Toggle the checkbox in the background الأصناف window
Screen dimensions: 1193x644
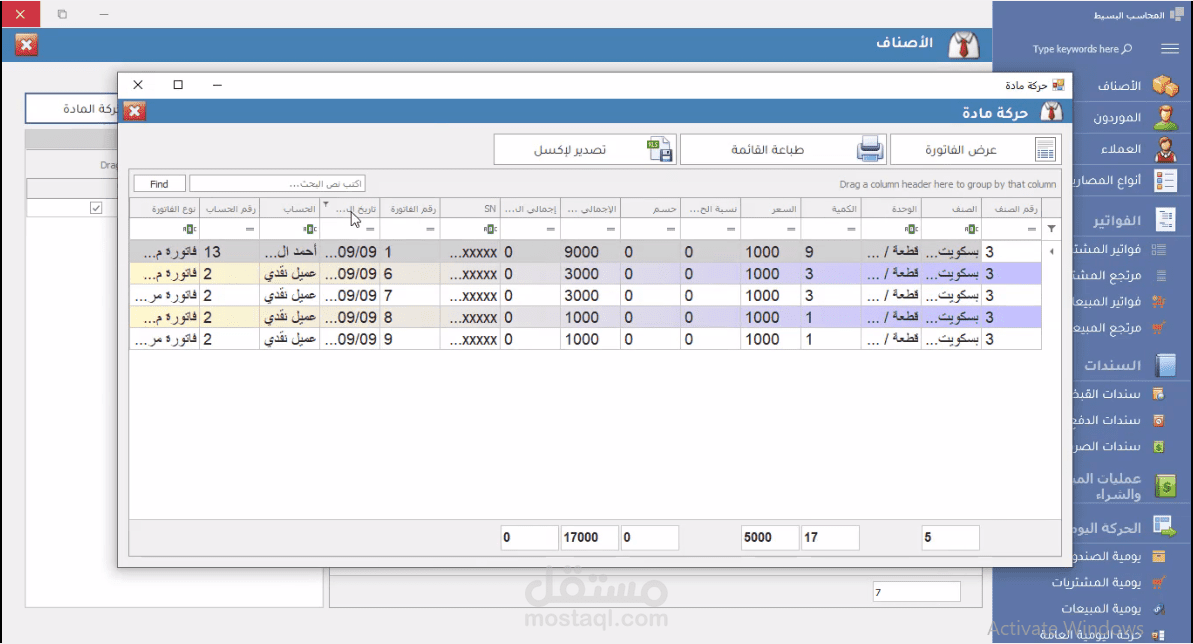(96, 208)
